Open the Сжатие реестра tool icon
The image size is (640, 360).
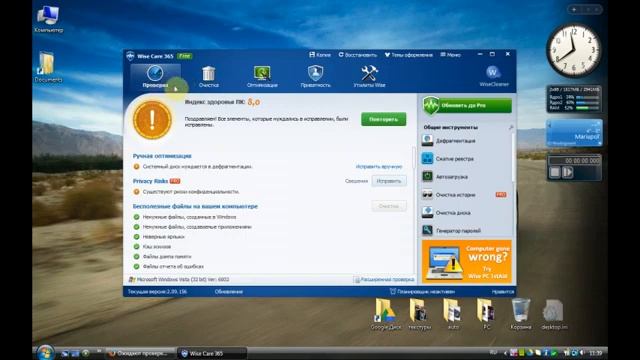point(427,158)
